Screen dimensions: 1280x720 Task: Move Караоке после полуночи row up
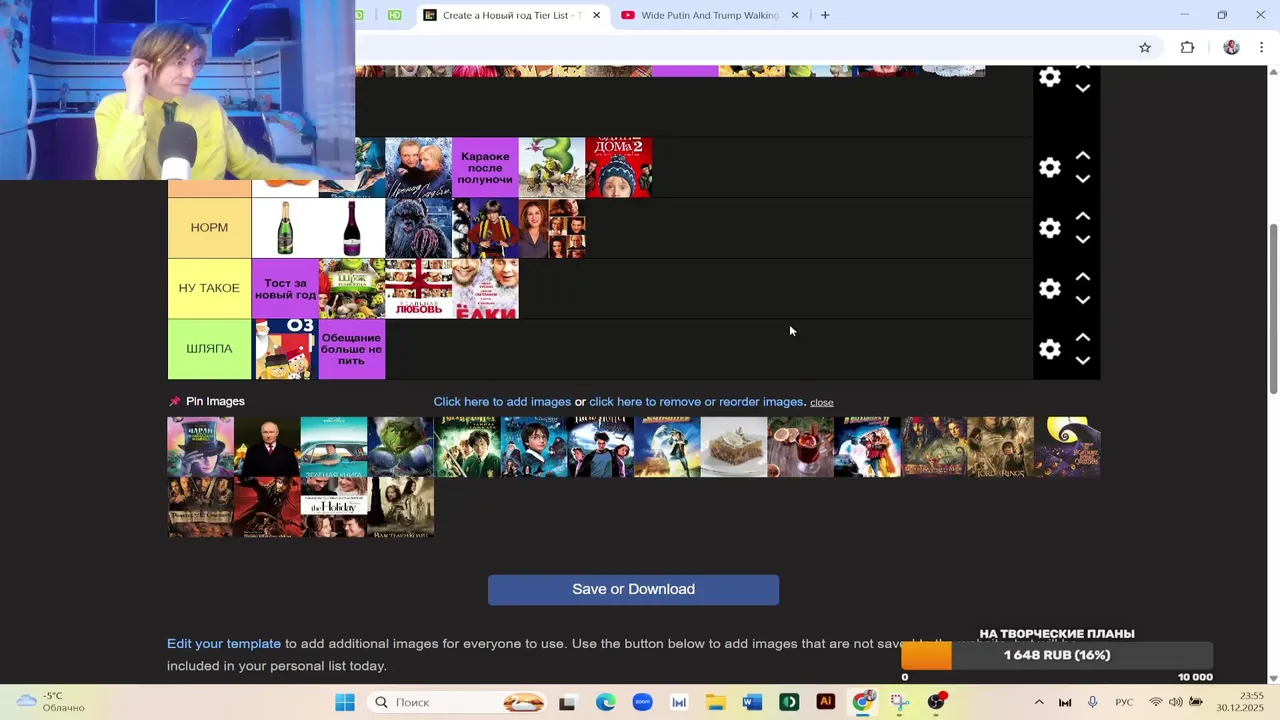[x=1082, y=156]
